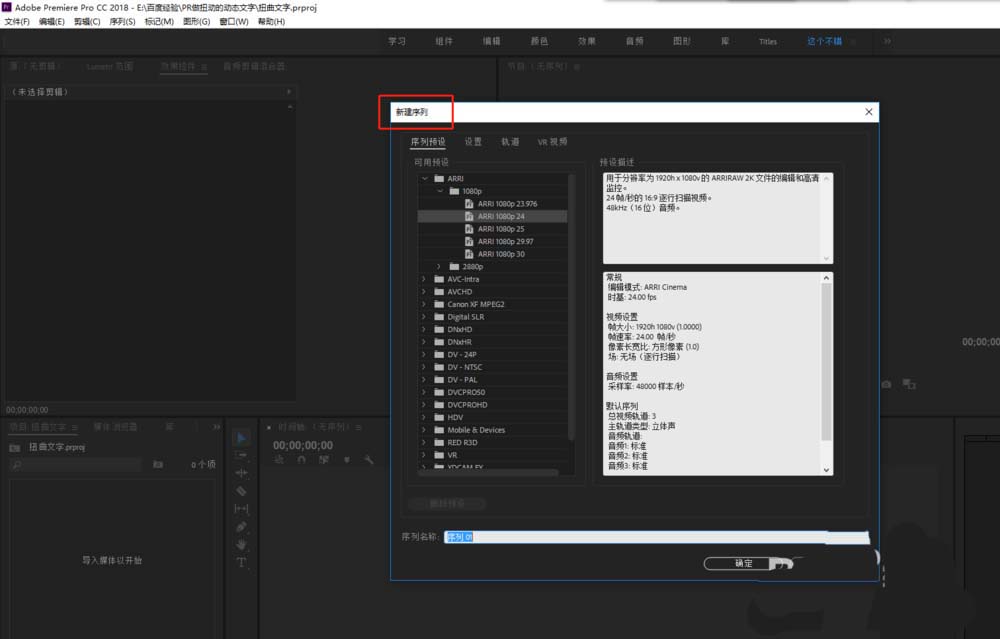Image resolution: width=1000 pixels, height=639 pixels.
Task: Click the magnifier icon in the project panel search
Action: point(16,463)
